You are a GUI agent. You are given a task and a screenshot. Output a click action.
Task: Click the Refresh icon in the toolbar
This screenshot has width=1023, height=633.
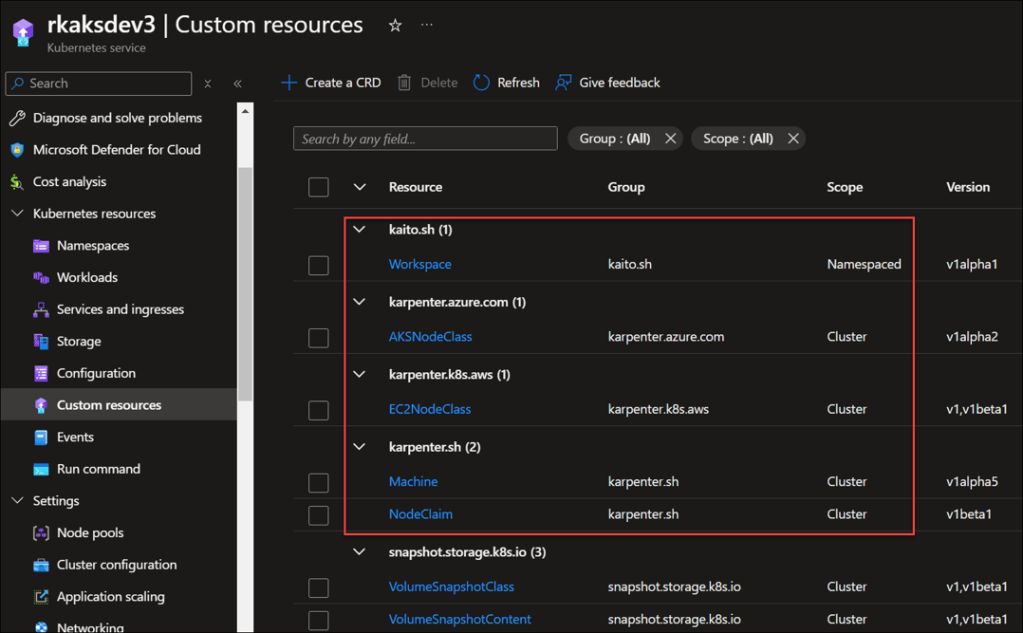pos(481,83)
